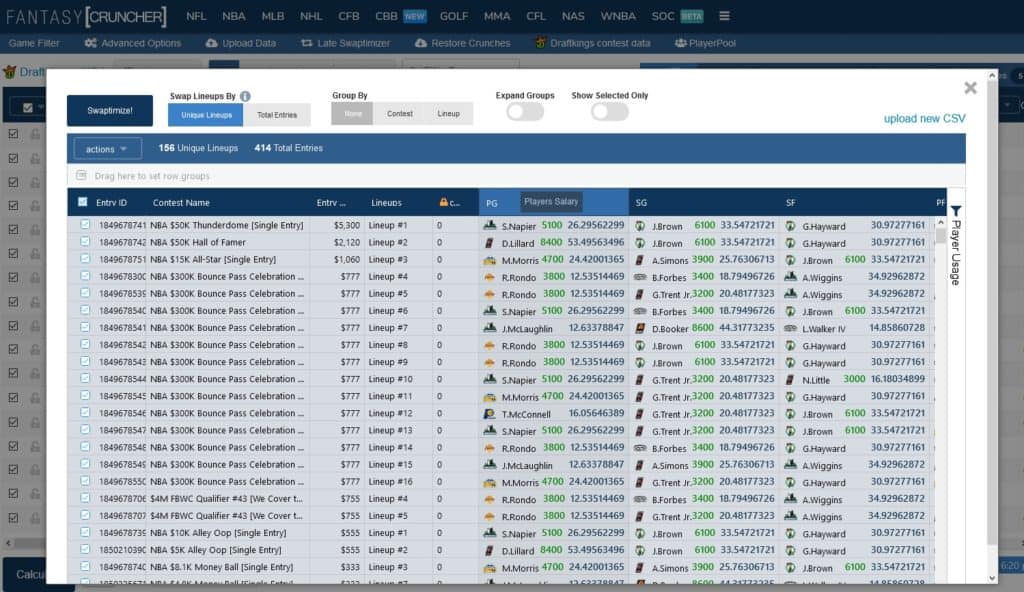The width and height of the screenshot is (1024, 592).
Task: Click upload new CSV link
Action: click(x=924, y=118)
